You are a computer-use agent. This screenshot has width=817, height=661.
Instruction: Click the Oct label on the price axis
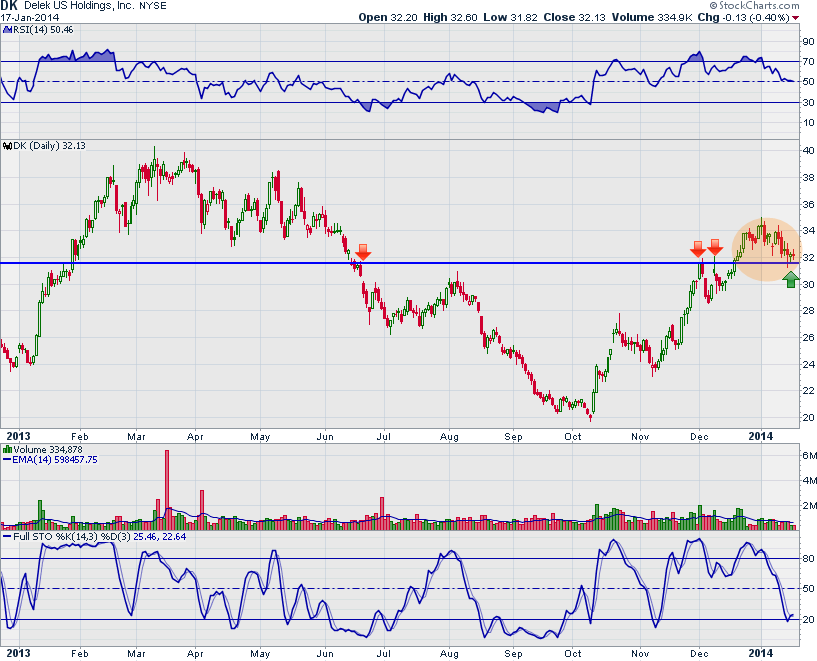pos(573,436)
